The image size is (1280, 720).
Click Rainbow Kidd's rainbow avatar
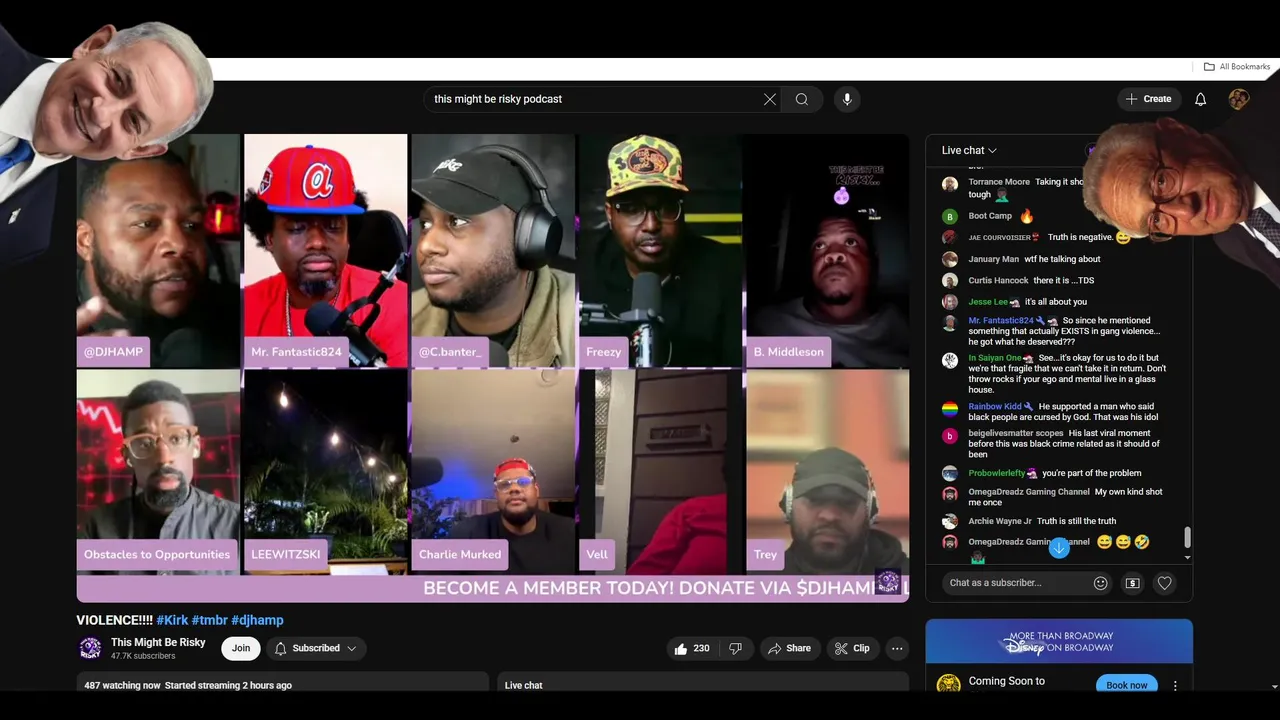point(950,409)
